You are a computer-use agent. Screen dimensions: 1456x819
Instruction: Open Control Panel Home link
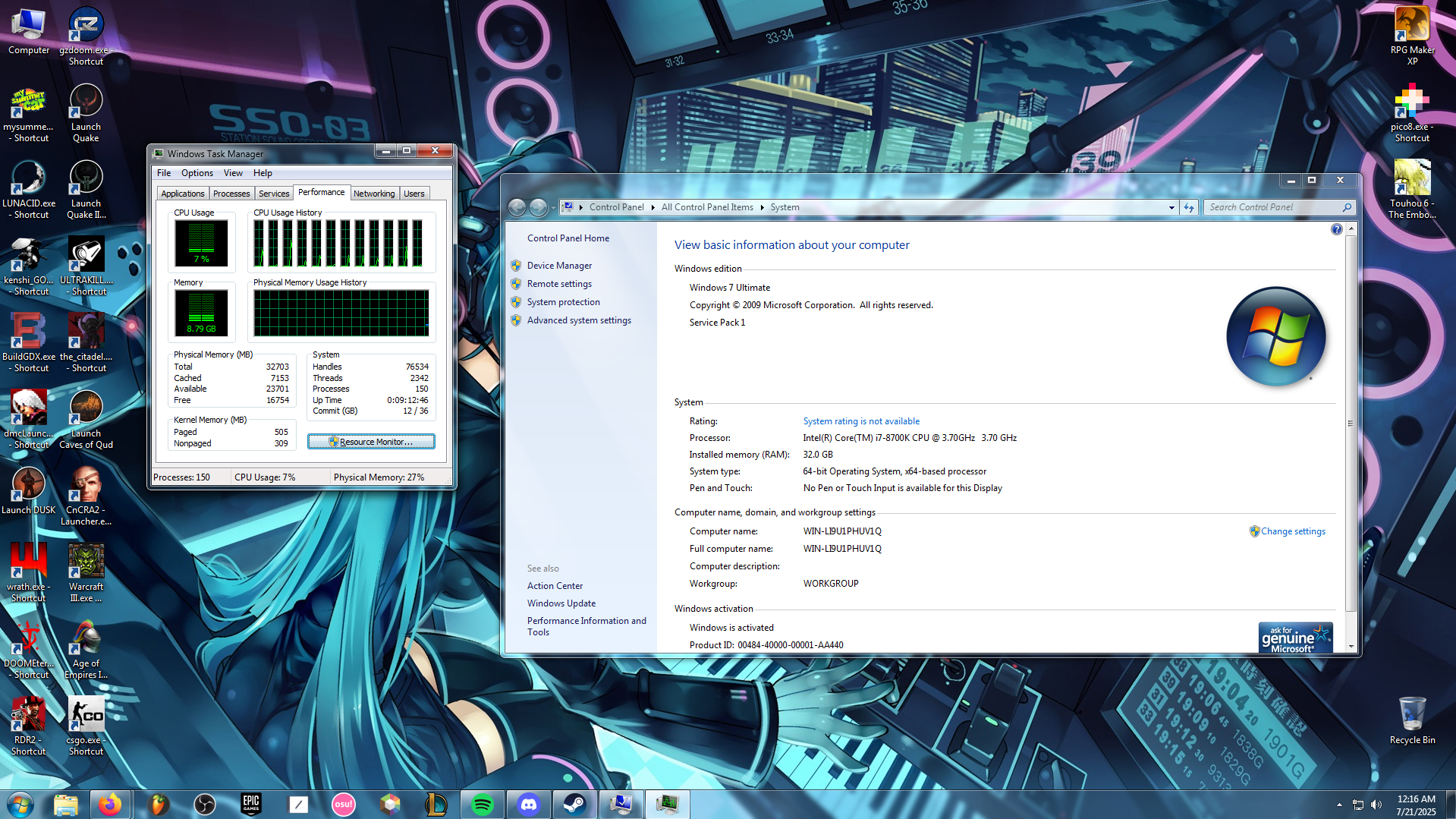(568, 238)
